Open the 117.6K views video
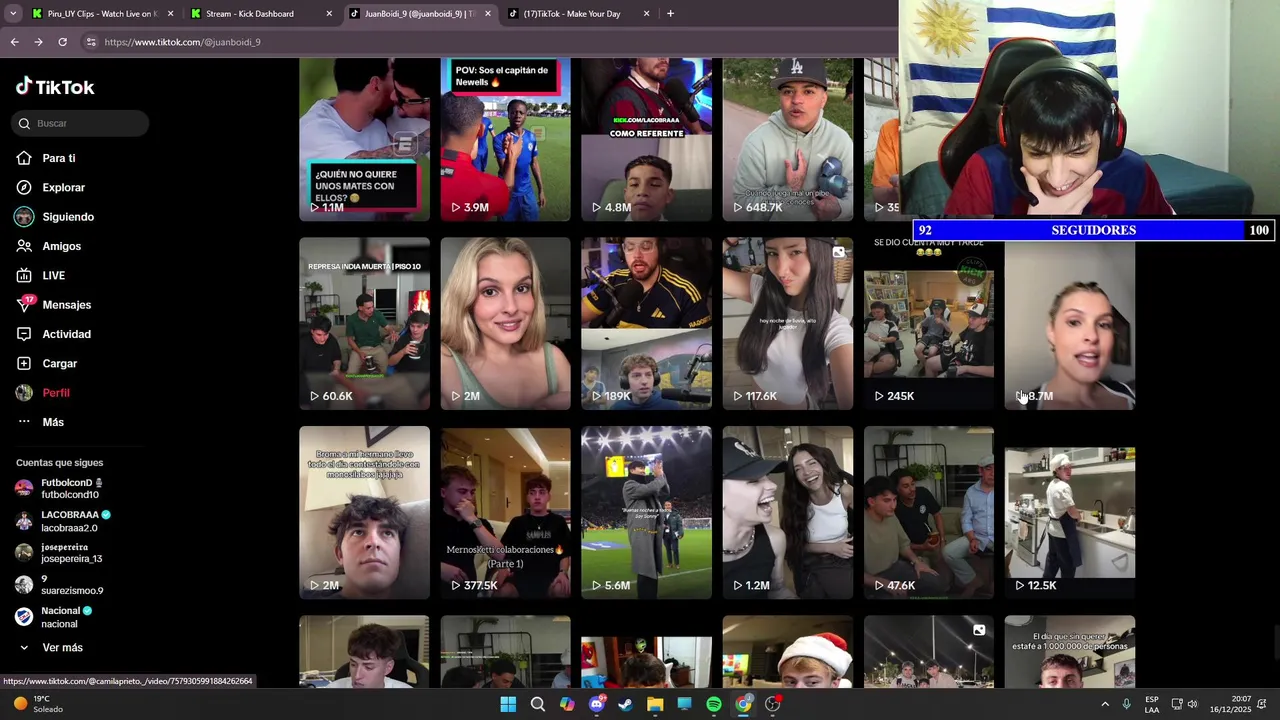This screenshot has width=1280, height=720. [x=788, y=324]
